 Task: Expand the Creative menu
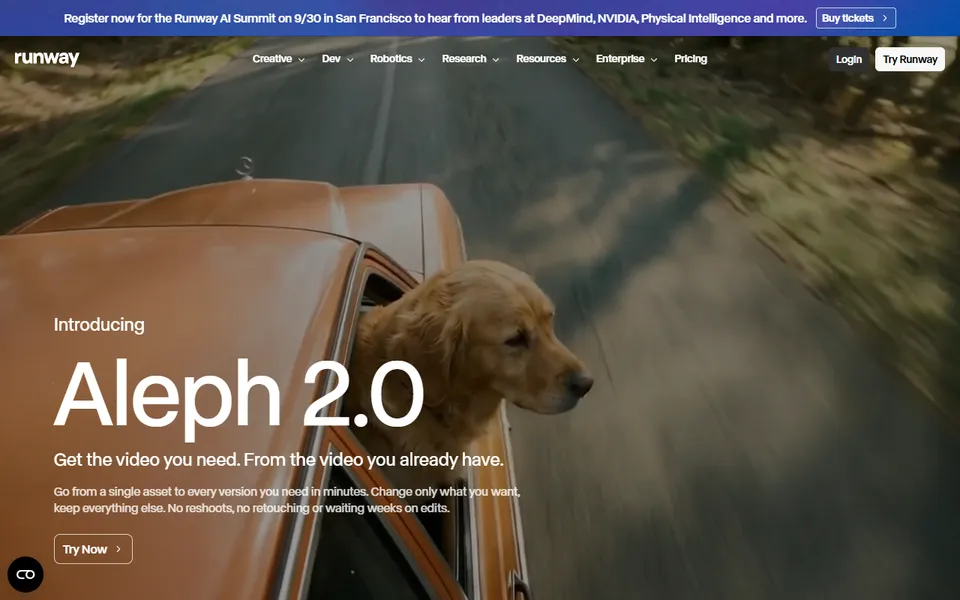click(x=279, y=59)
